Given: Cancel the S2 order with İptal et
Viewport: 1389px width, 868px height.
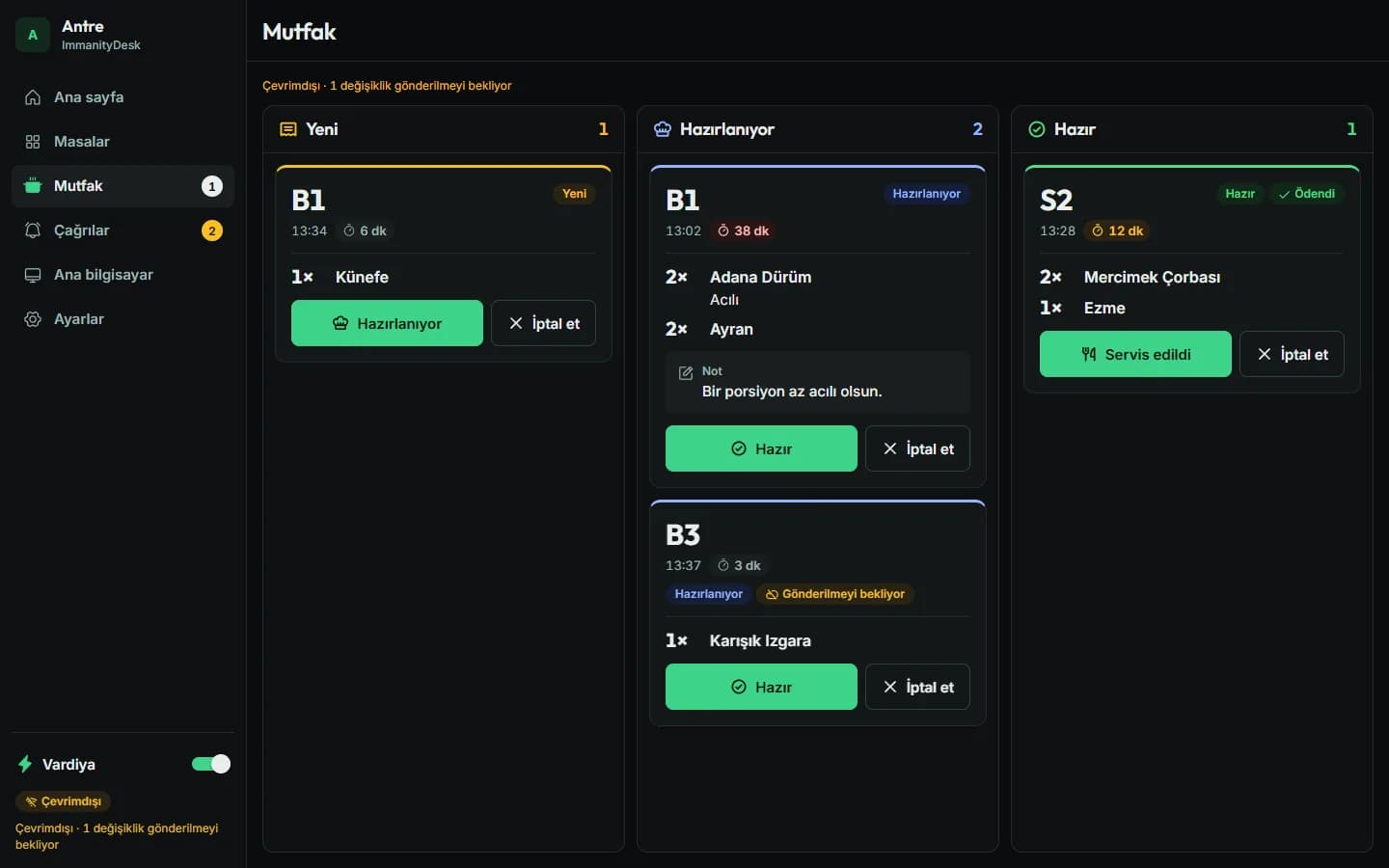Looking at the screenshot, I should pyautogui.click(x=1292, y=354).
